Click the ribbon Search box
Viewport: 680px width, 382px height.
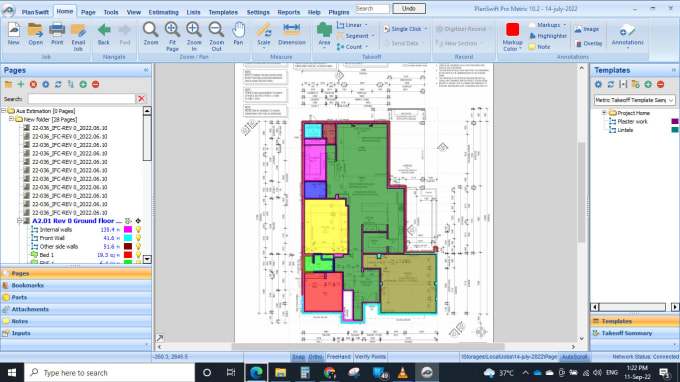tap(372, 8)
